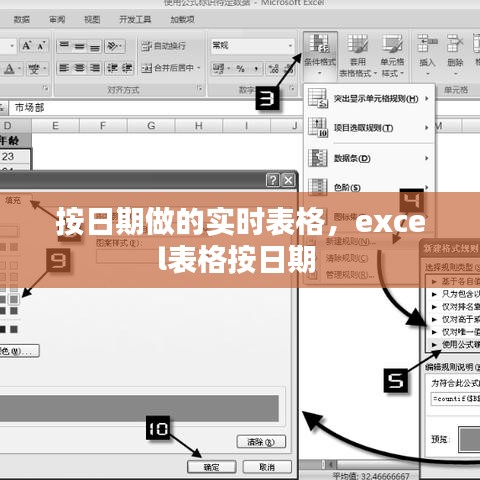
Task: Apply comma thousands separator style
Action: pyautogui.click(x=256, y=69)
